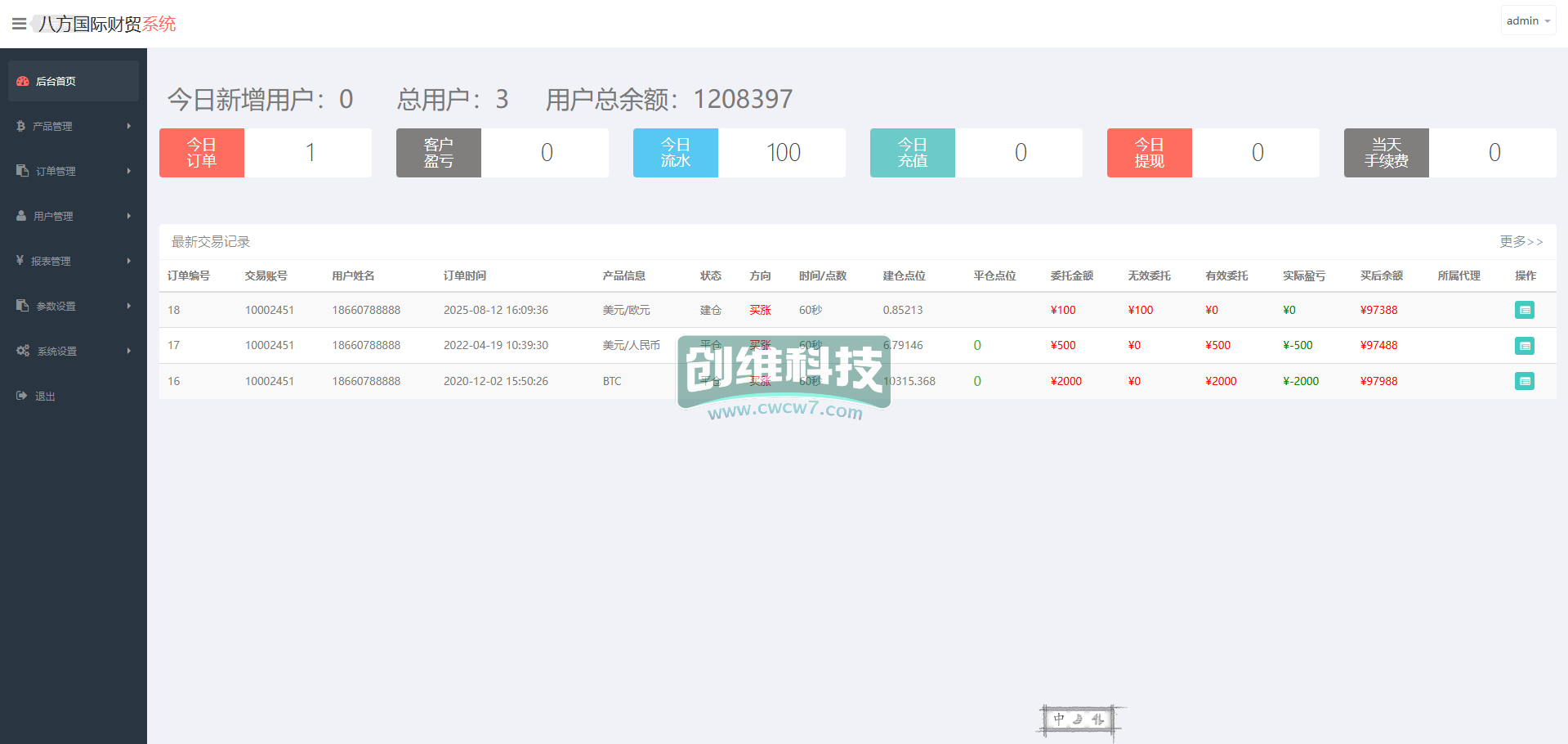Click the 所属代理 column header
This screenshot has width=1568, height=744.
(1459, 276)
